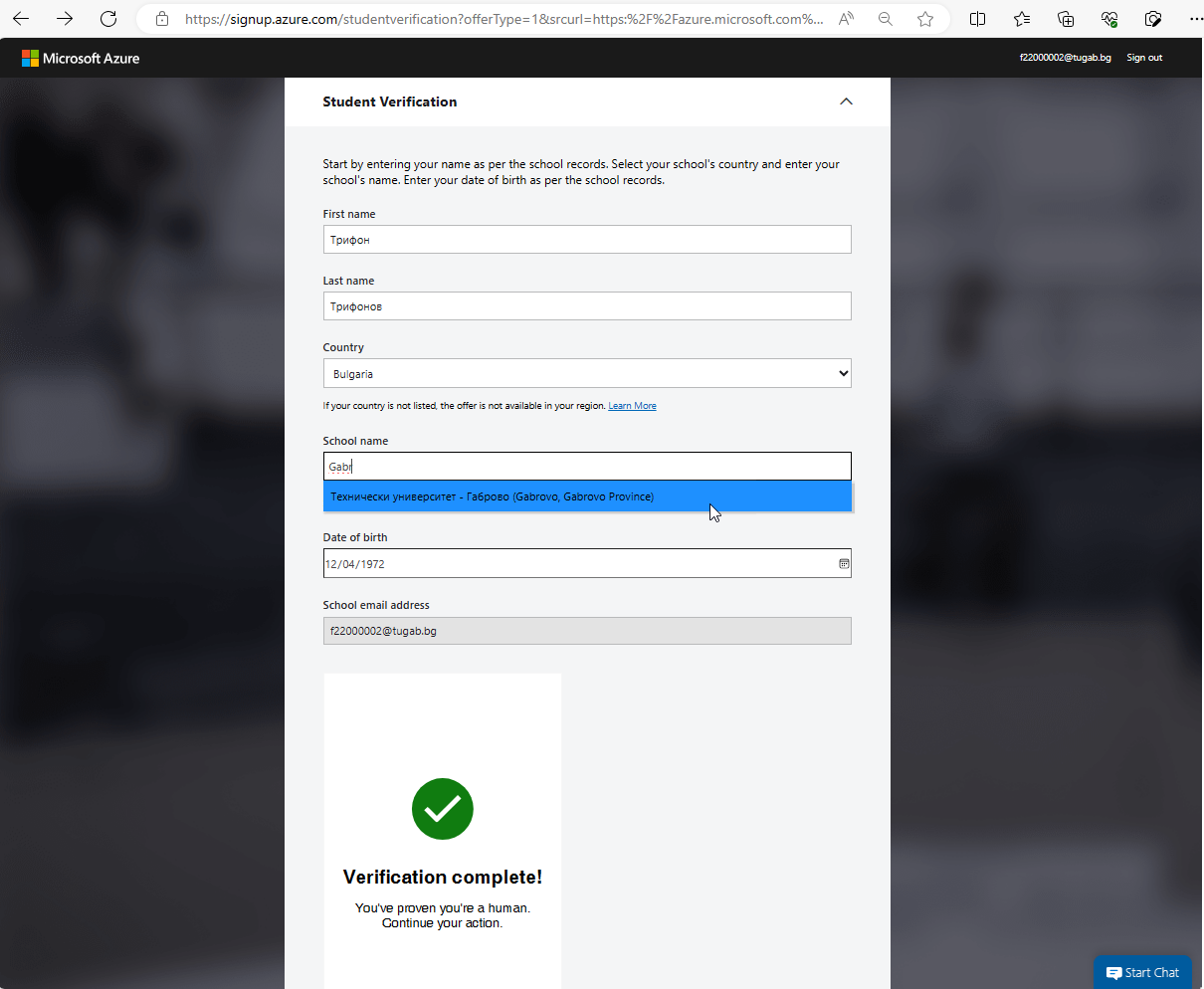The height and width of the screenshot is (989, 1204).
Task: Collapse the Student Verification section
Action: pyautogui.click(x=846, y=101)
